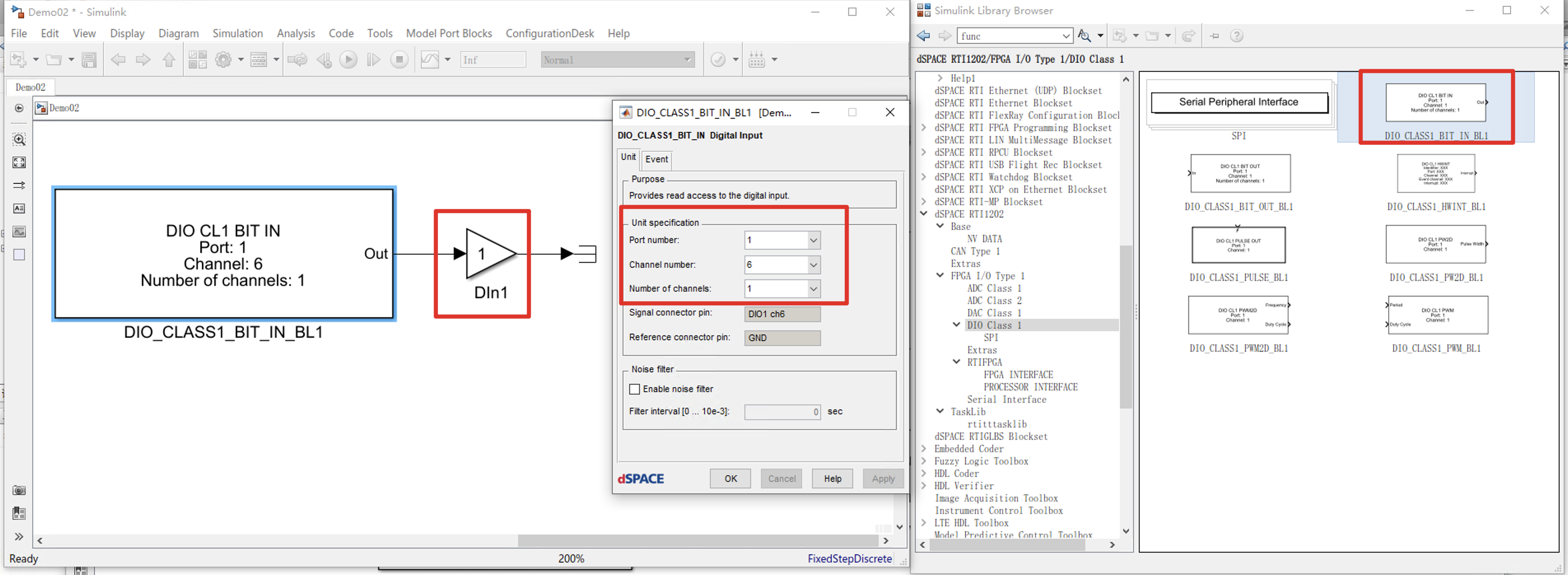Screen dimensions: 1568x575
Task: Click the Demo02 breadcrumb in canvas
Action: [64, 108]
